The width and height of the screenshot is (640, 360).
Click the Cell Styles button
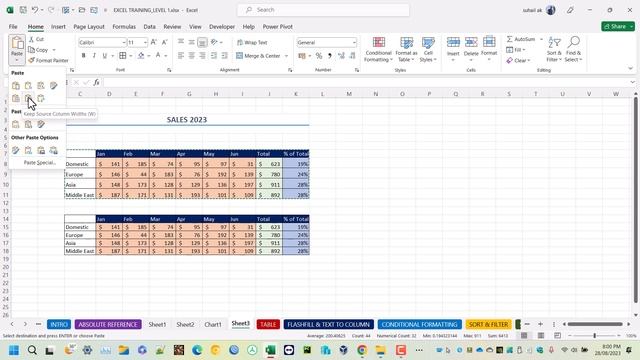click(428, 49)
